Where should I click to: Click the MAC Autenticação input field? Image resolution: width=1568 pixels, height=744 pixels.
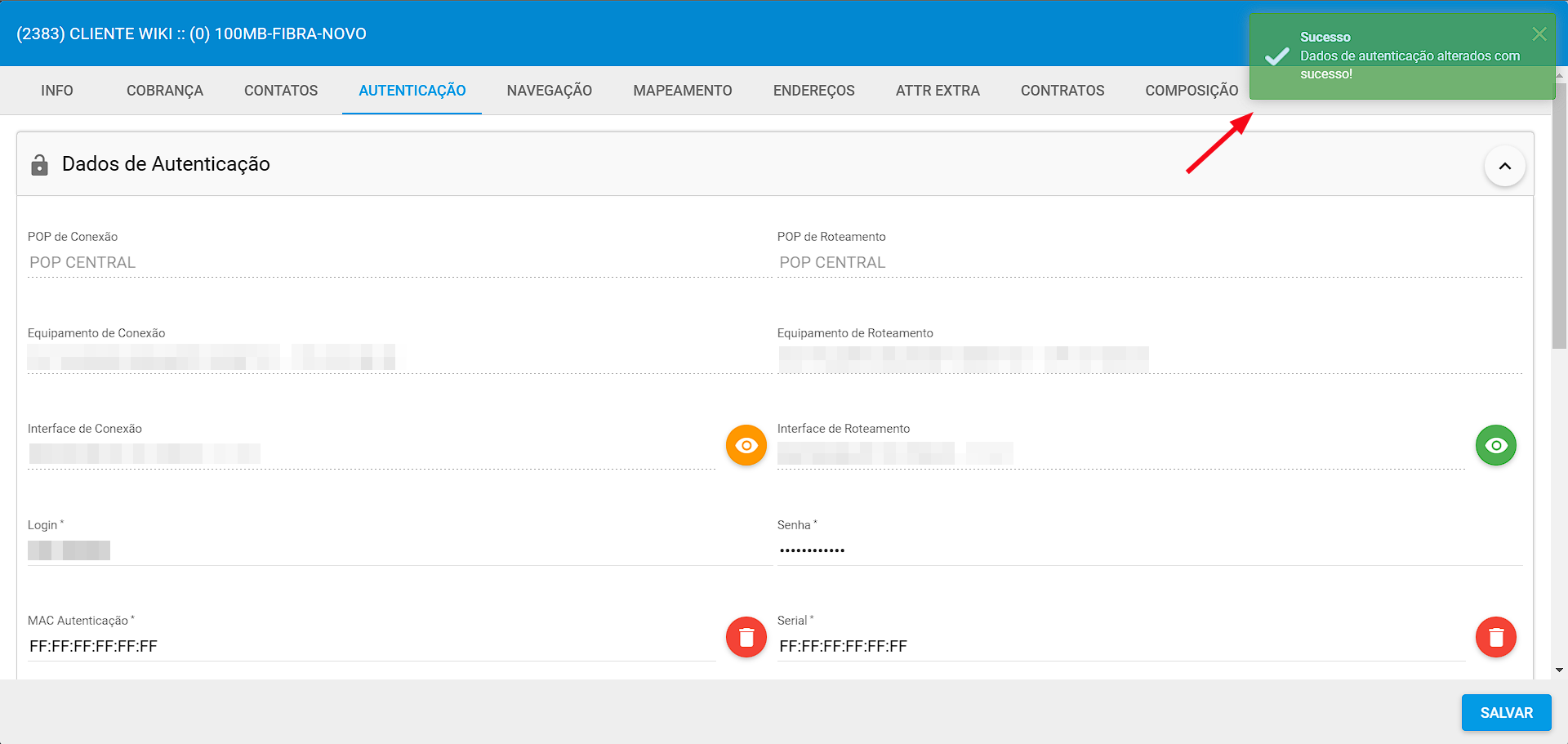(372, 646)
